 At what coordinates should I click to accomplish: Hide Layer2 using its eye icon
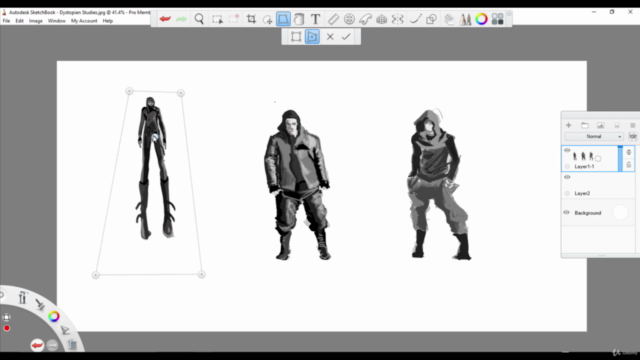(567, 177)
